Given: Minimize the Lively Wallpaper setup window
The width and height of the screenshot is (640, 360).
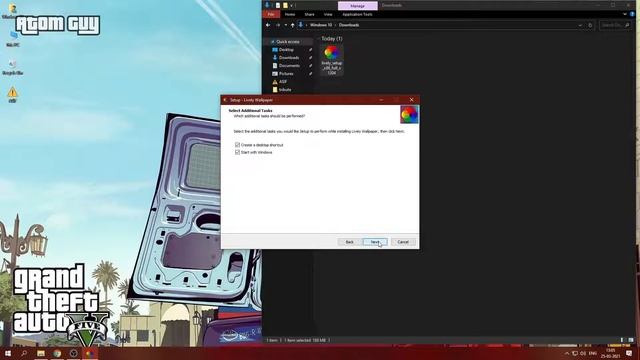Looking at the screenshot, I should click(x=381, y=100).
